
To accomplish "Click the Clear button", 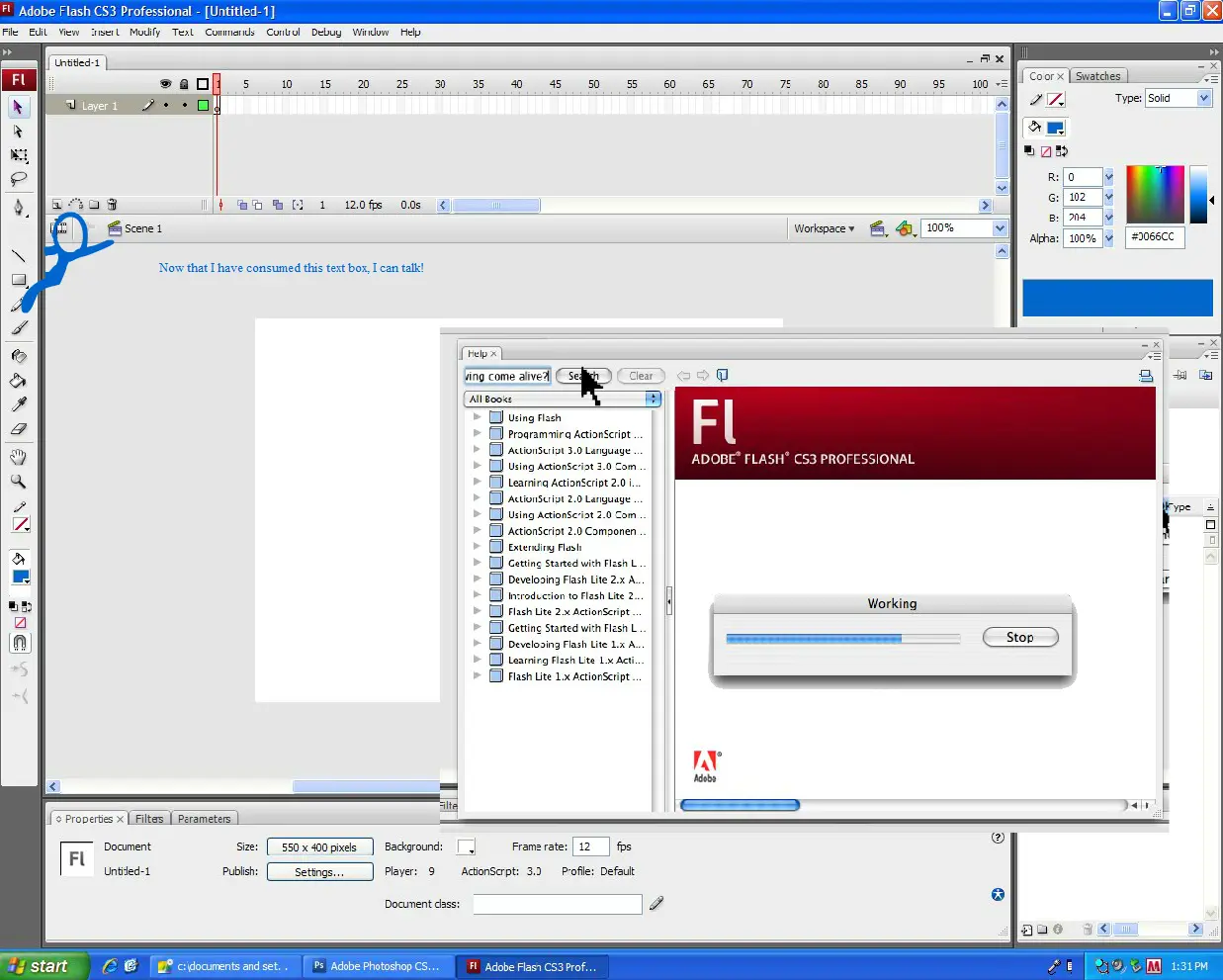I will tap(641, 376).
